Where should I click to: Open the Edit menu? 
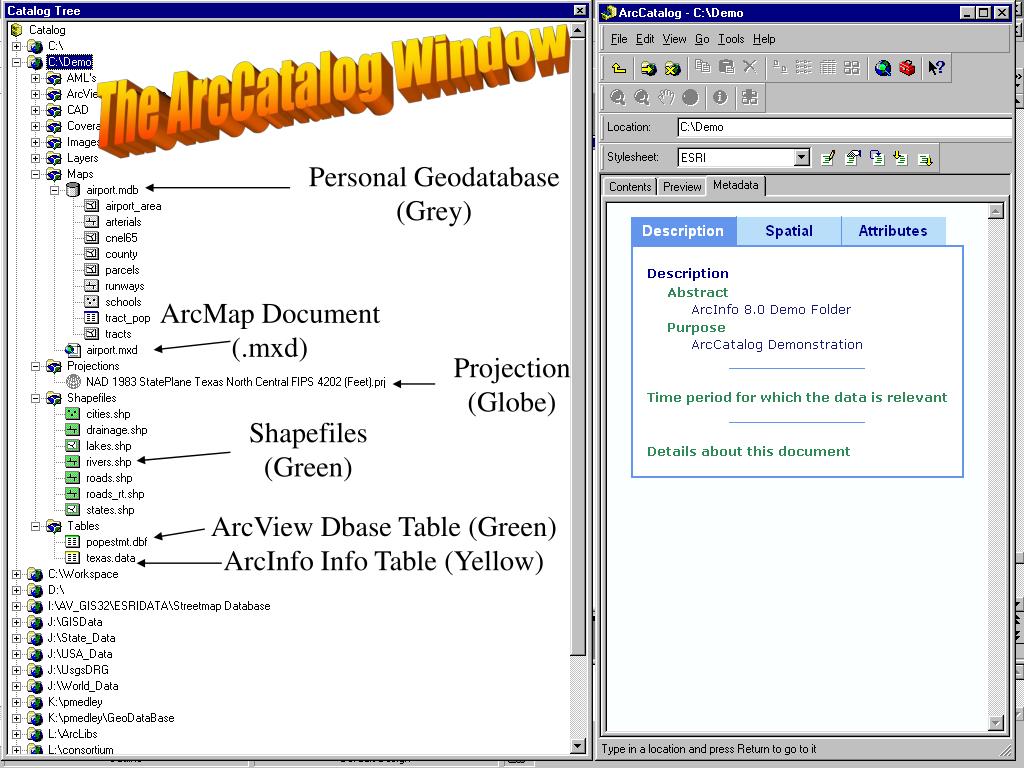pyautogui.click(x=645, y=39)
